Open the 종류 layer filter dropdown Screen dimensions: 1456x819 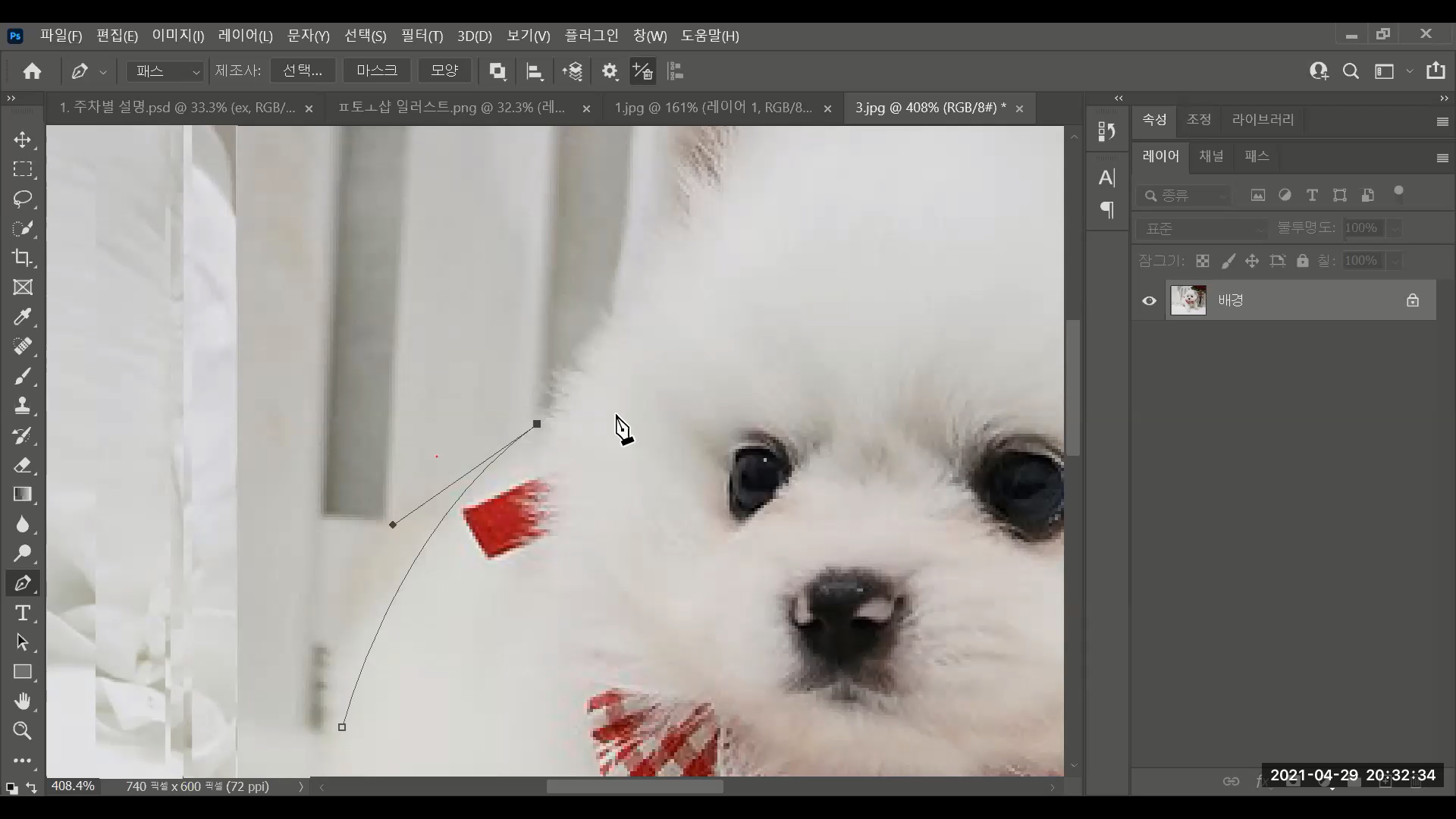[1185, 196]
